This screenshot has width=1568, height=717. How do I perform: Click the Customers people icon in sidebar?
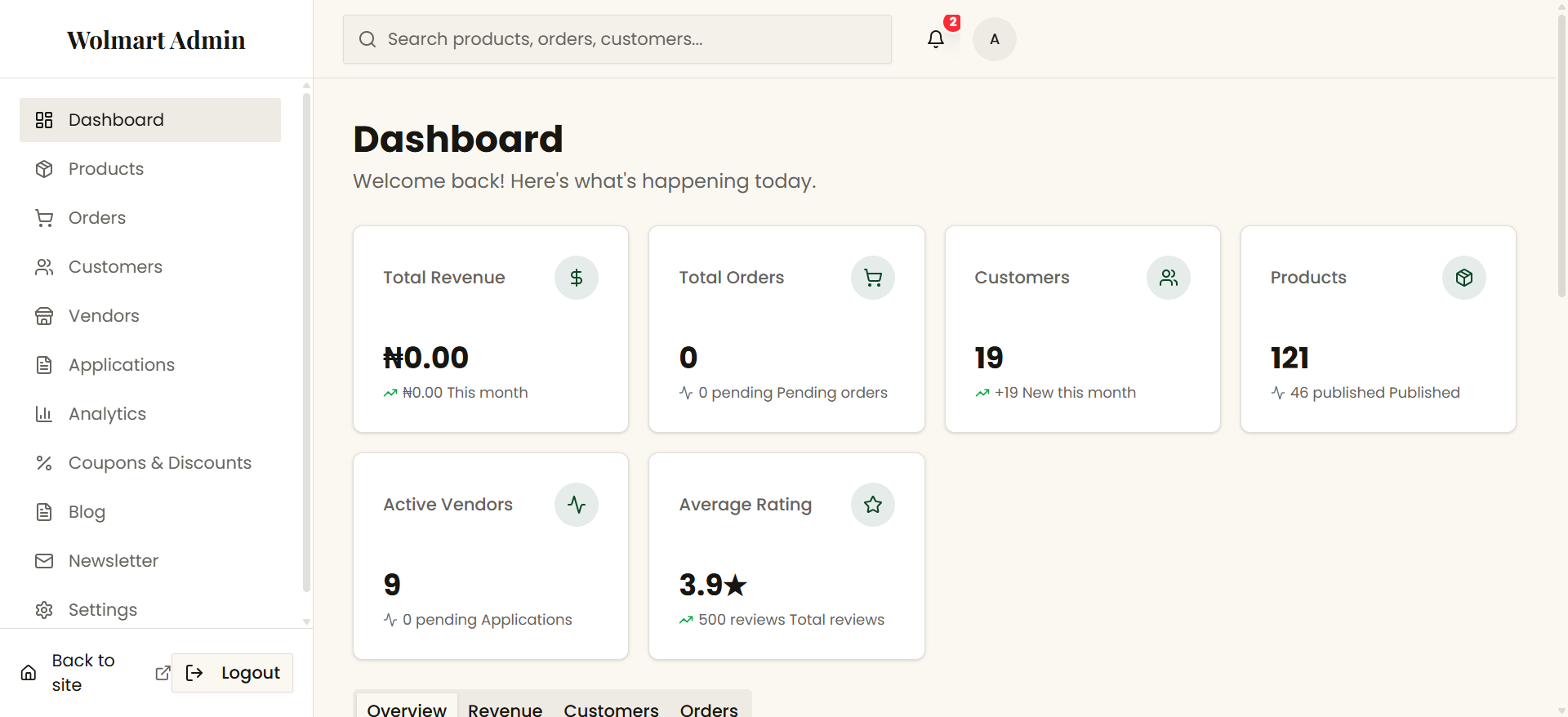(x=44, y=267)
